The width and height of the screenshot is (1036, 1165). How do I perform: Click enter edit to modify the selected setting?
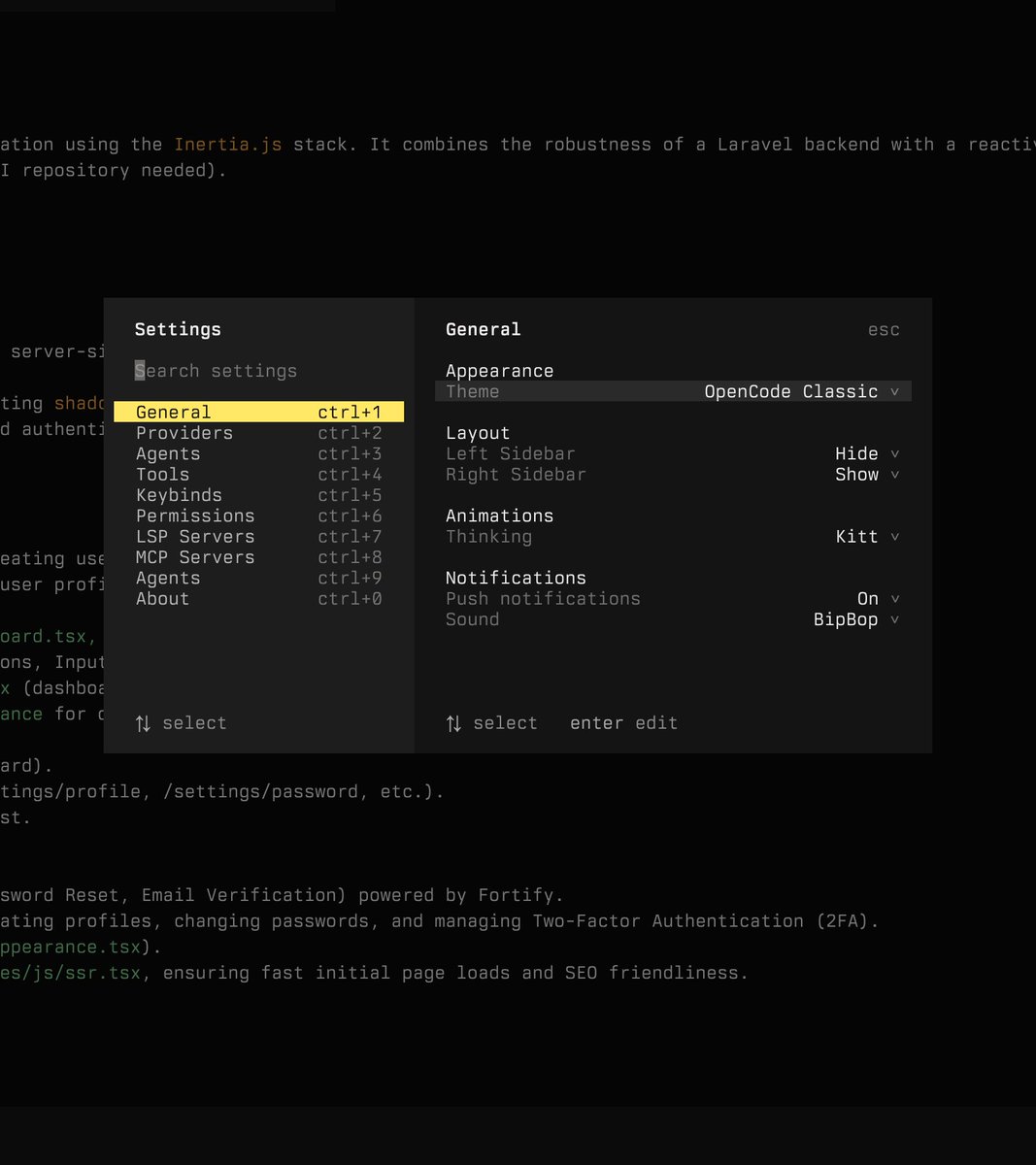(x=624, y=722)
